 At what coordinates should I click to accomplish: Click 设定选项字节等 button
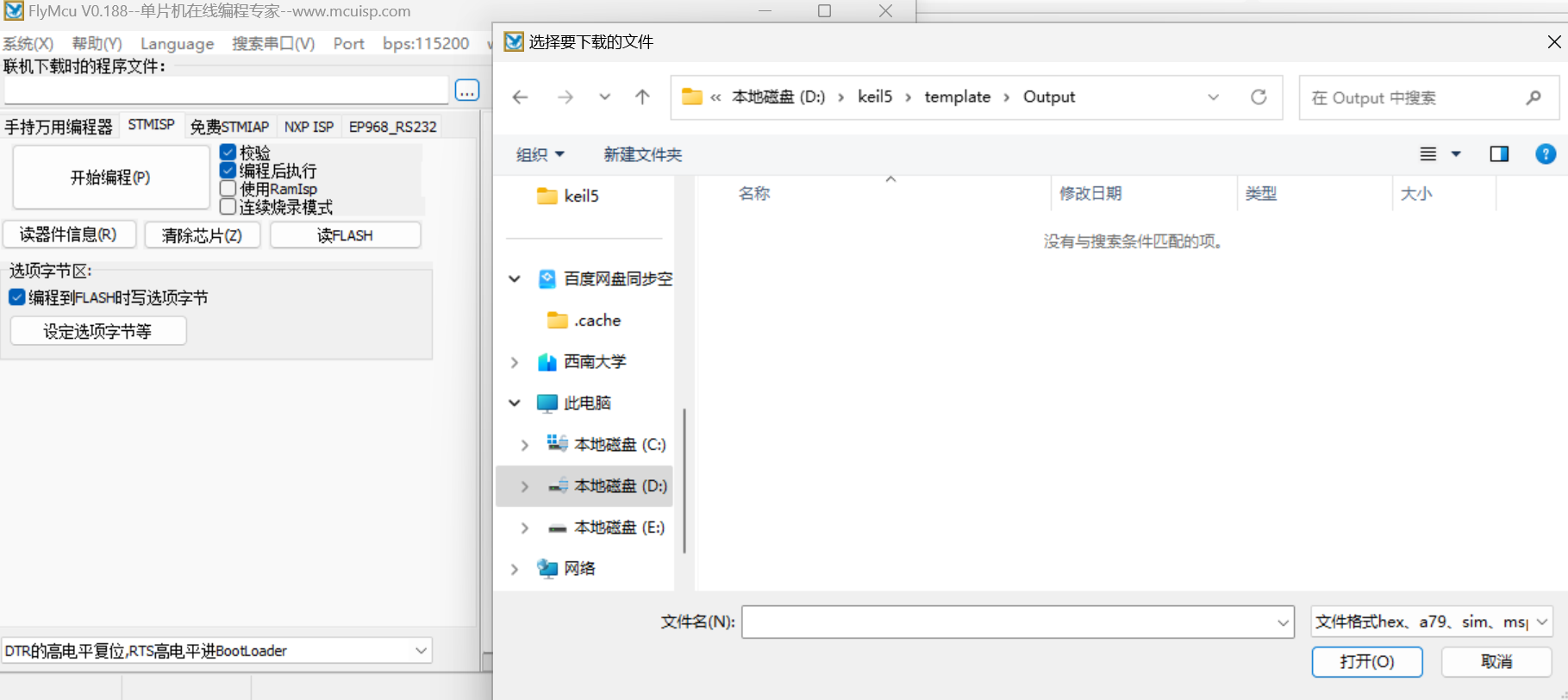(97, 331)
